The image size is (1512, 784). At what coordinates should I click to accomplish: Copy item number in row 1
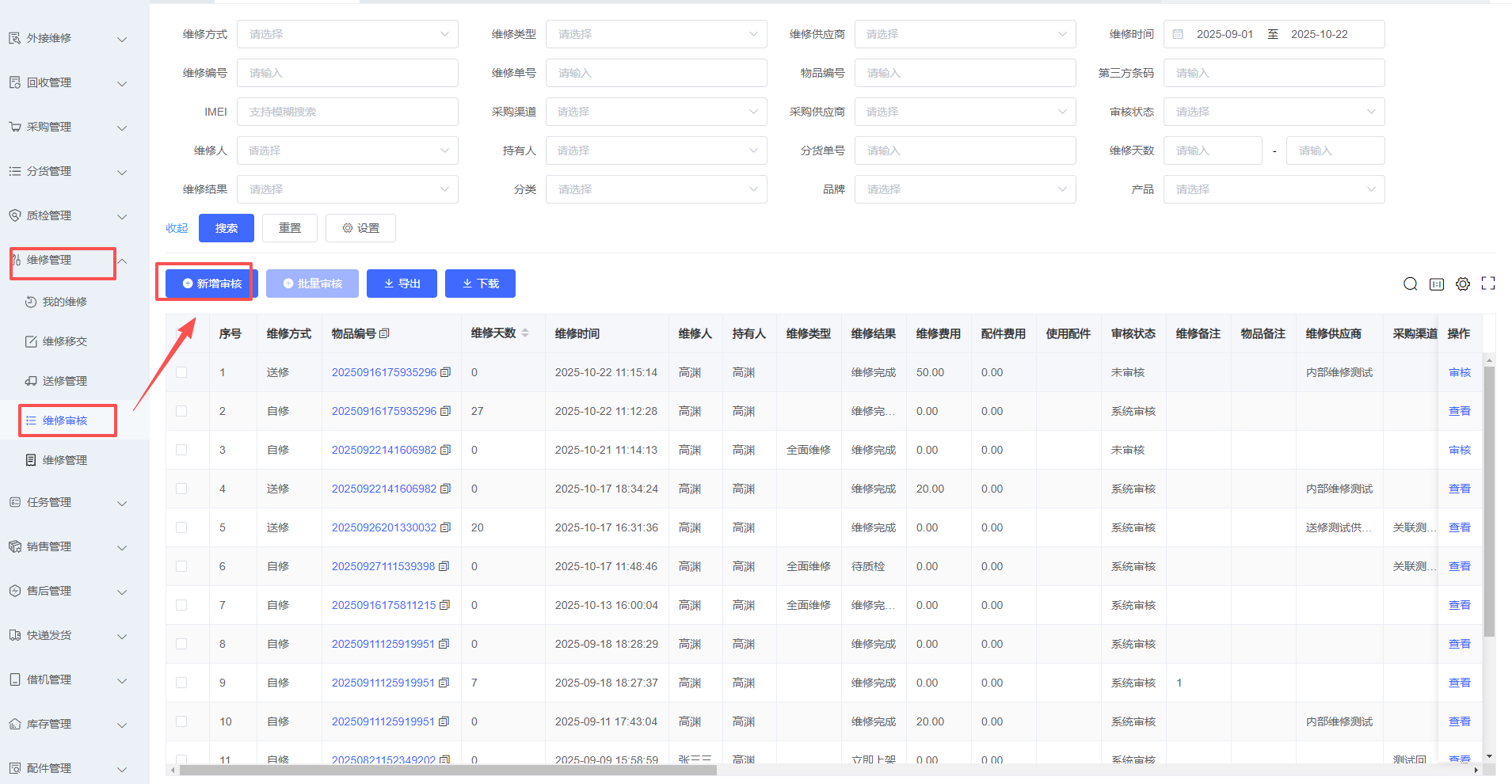445,372
